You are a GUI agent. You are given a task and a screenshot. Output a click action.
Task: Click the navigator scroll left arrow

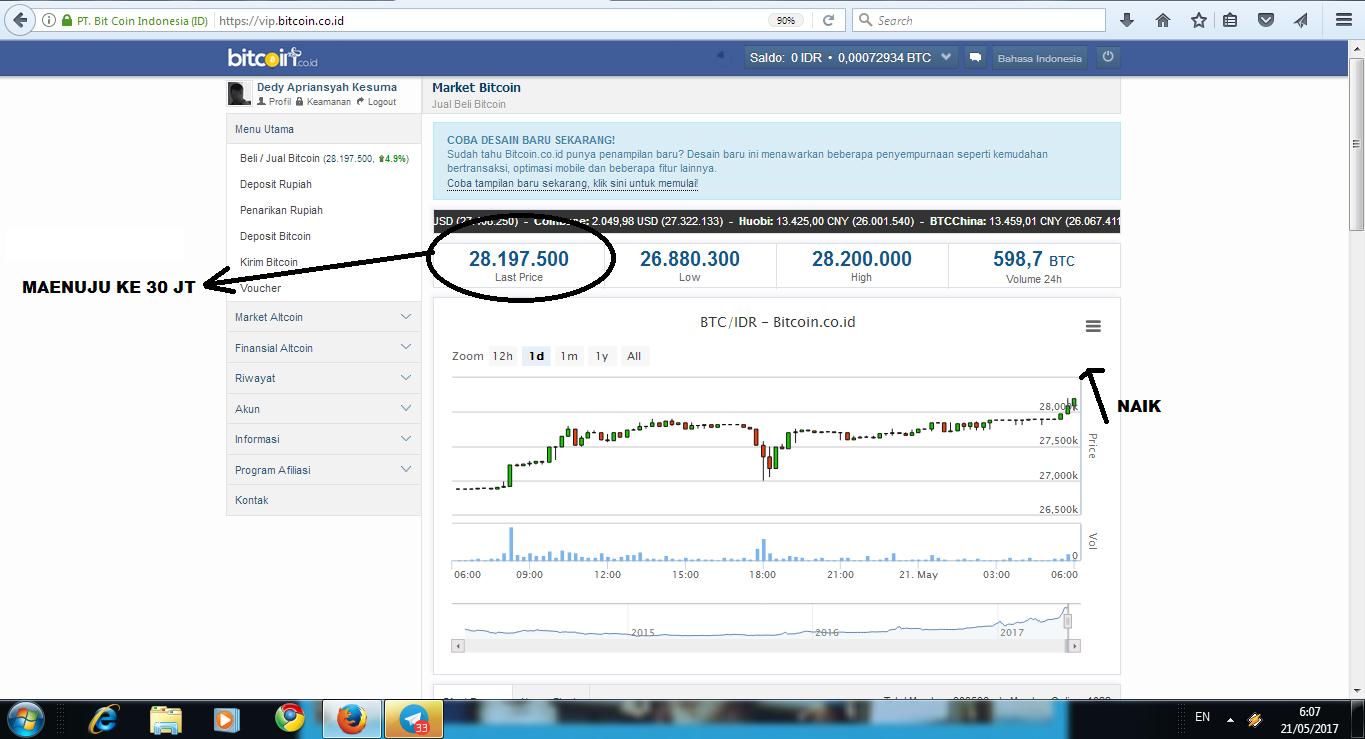[458, 646]
